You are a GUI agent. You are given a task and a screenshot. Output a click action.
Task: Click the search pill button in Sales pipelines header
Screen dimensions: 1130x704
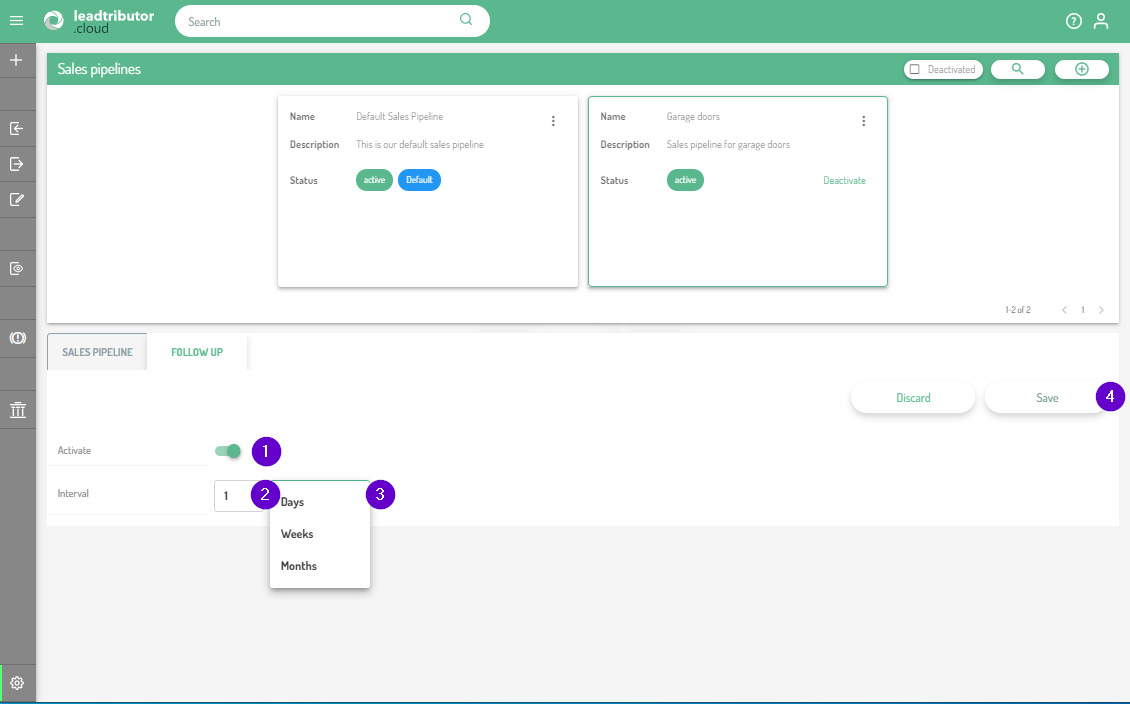coord(1018,69)
